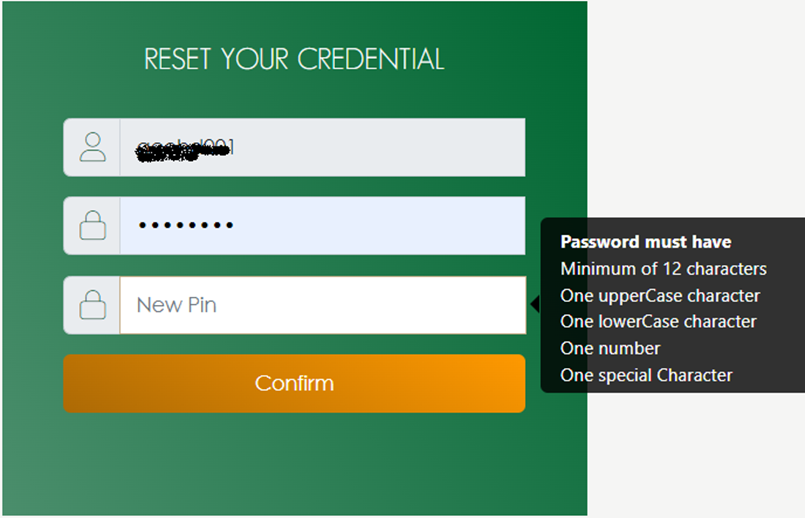Click 'One lowerCase character' requirement
Viewport: 805px width, 518px height.
[659, 321]
